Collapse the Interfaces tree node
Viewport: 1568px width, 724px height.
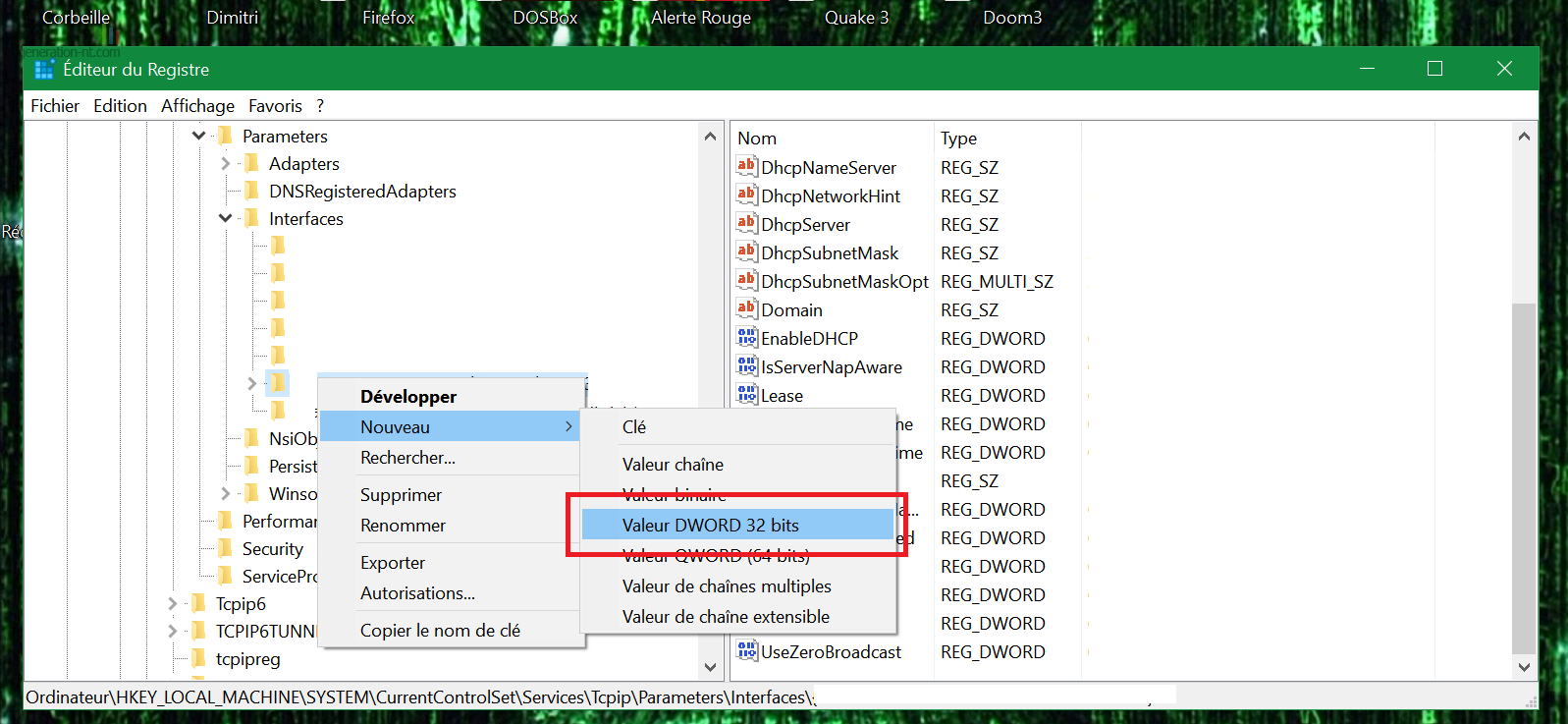click(226, 218)
